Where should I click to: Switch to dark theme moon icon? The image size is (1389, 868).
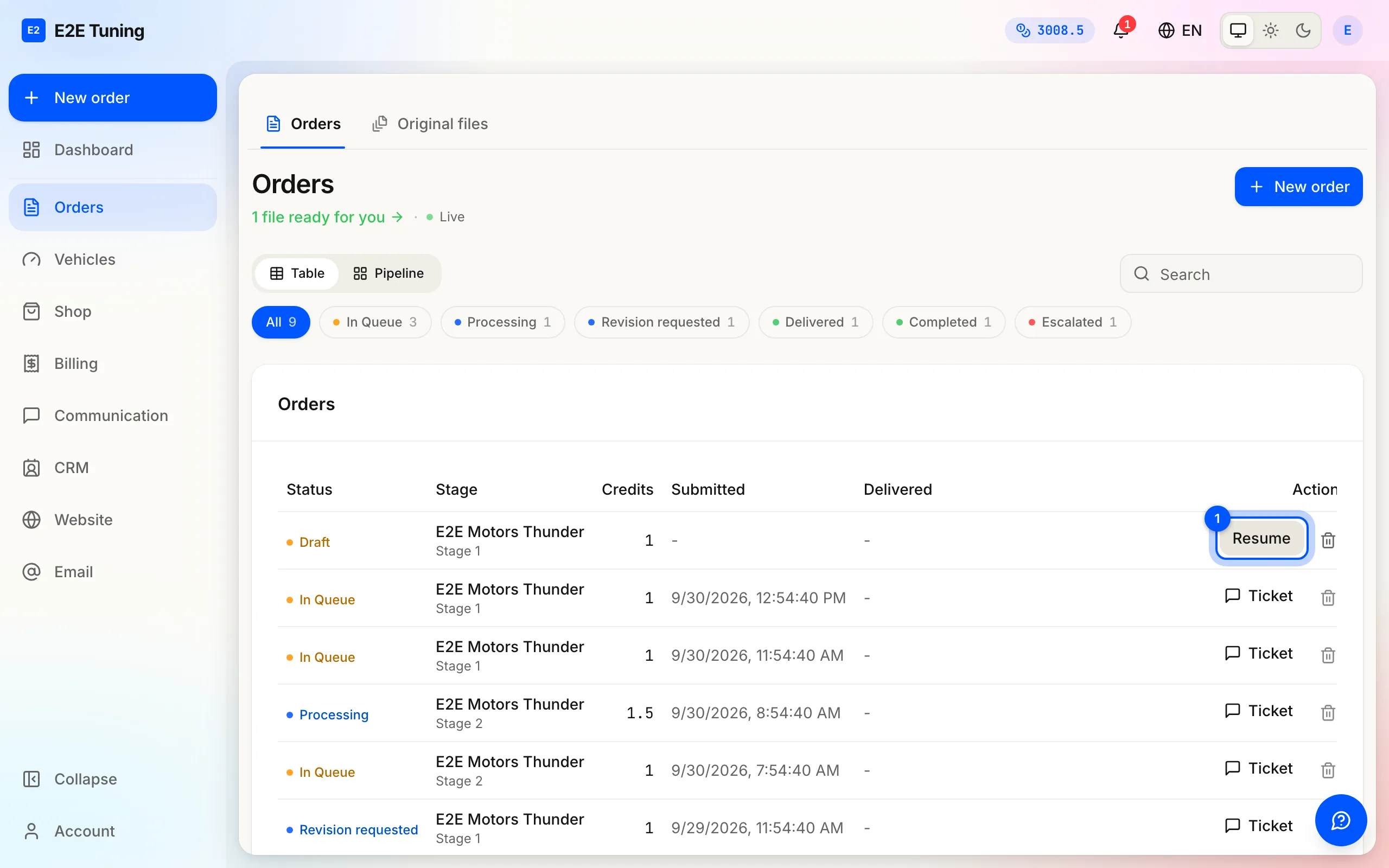coord(1303,30)
